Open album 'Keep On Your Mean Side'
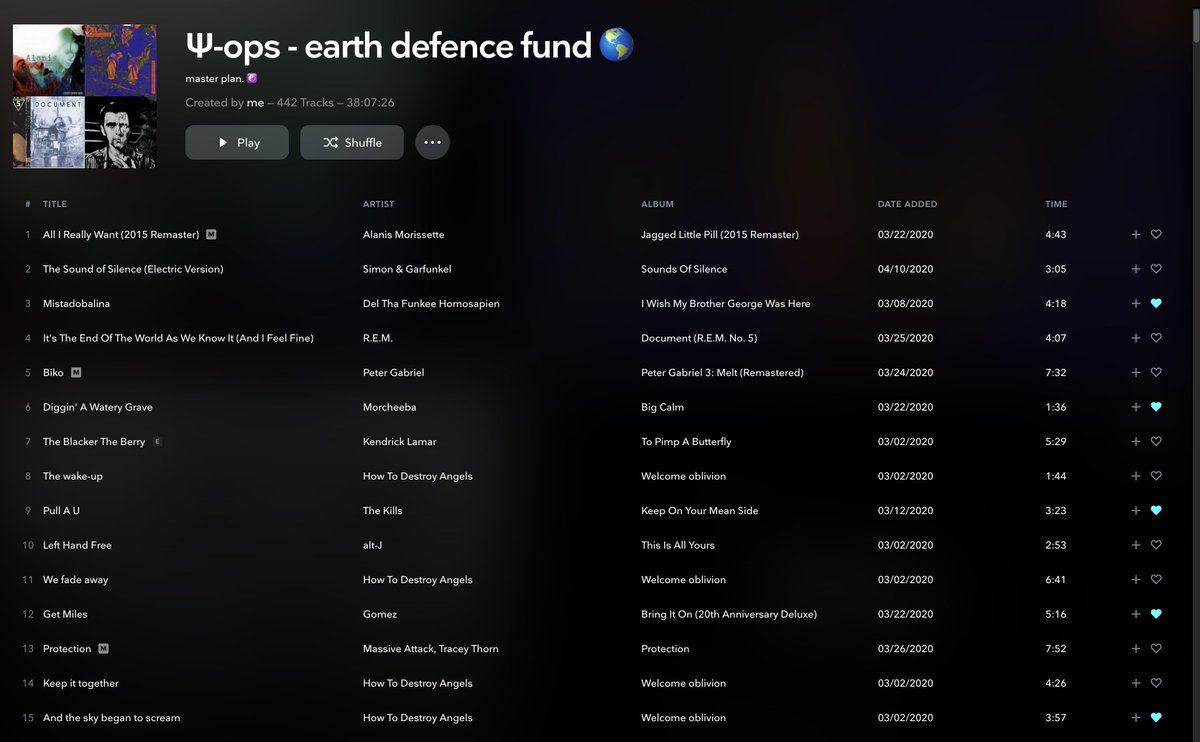This screenshot has width=1200, height=742. click(699, 511)
